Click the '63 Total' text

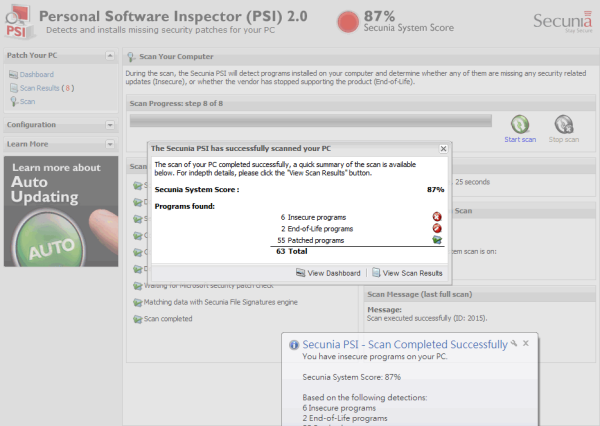coord(292,251)
